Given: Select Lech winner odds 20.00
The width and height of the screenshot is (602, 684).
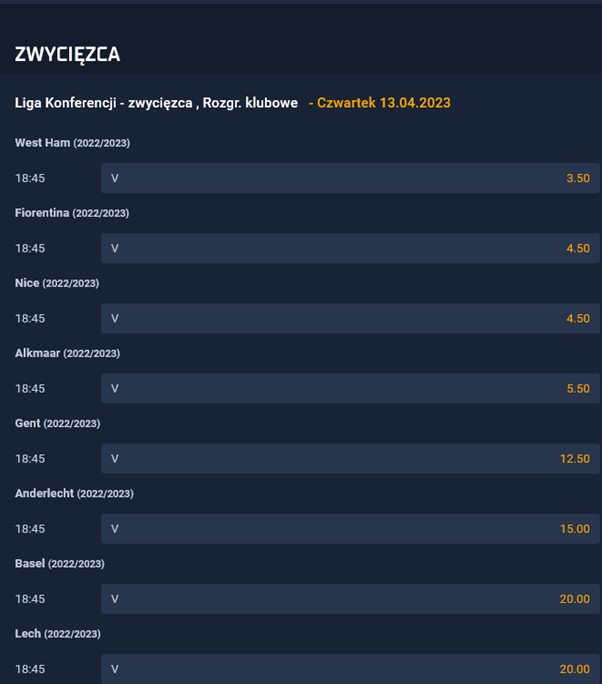Looking at the screenshot, I should pyautogui.click(x=350, y=669).
